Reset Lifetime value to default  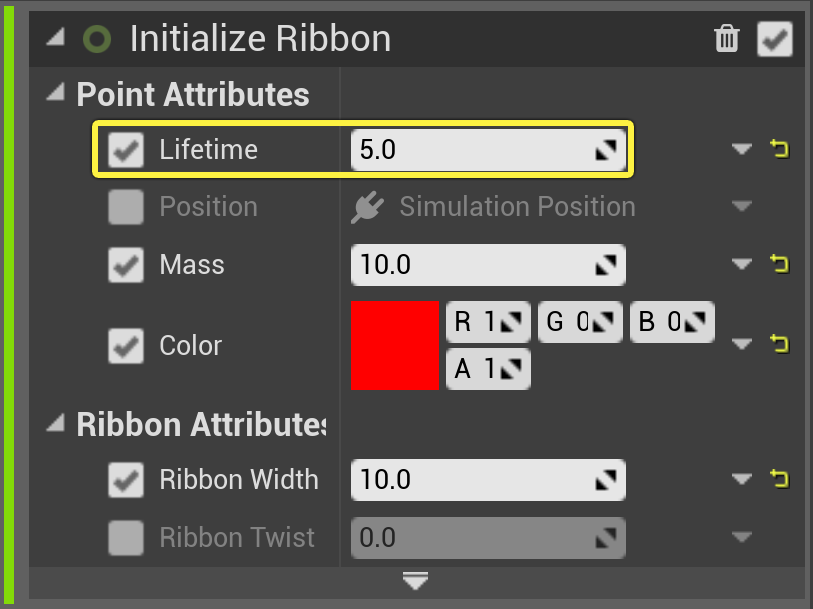pos(779,149)
